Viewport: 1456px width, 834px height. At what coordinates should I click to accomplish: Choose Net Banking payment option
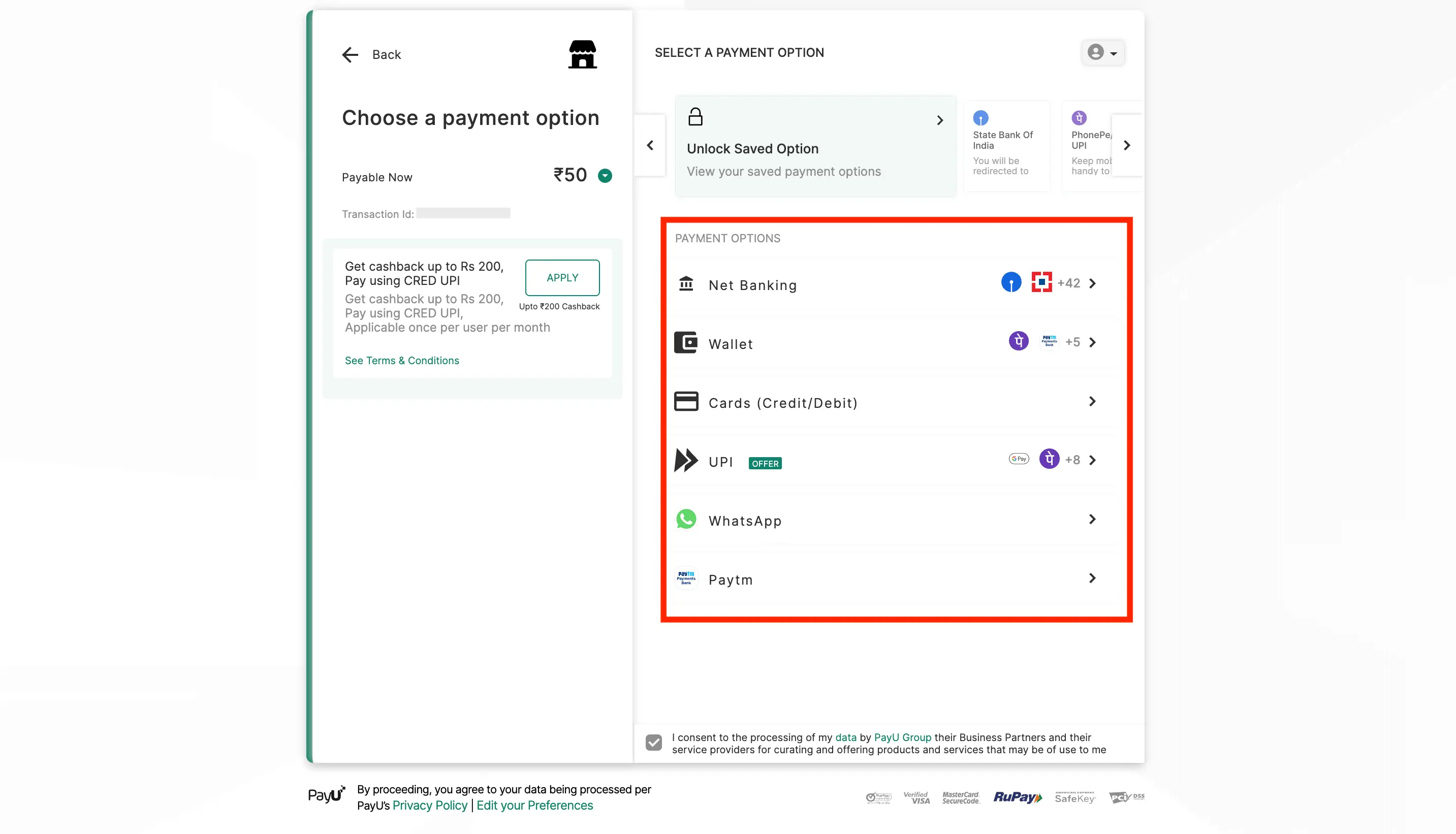(x=891, y=284)
